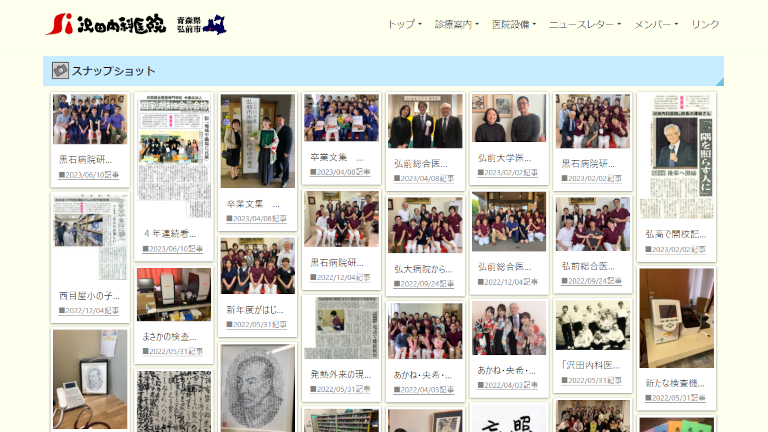The height and width of the screenshot is (432, 768).
Task: Expand the メンバー dropdown menu
Action: tap(656, 24)
